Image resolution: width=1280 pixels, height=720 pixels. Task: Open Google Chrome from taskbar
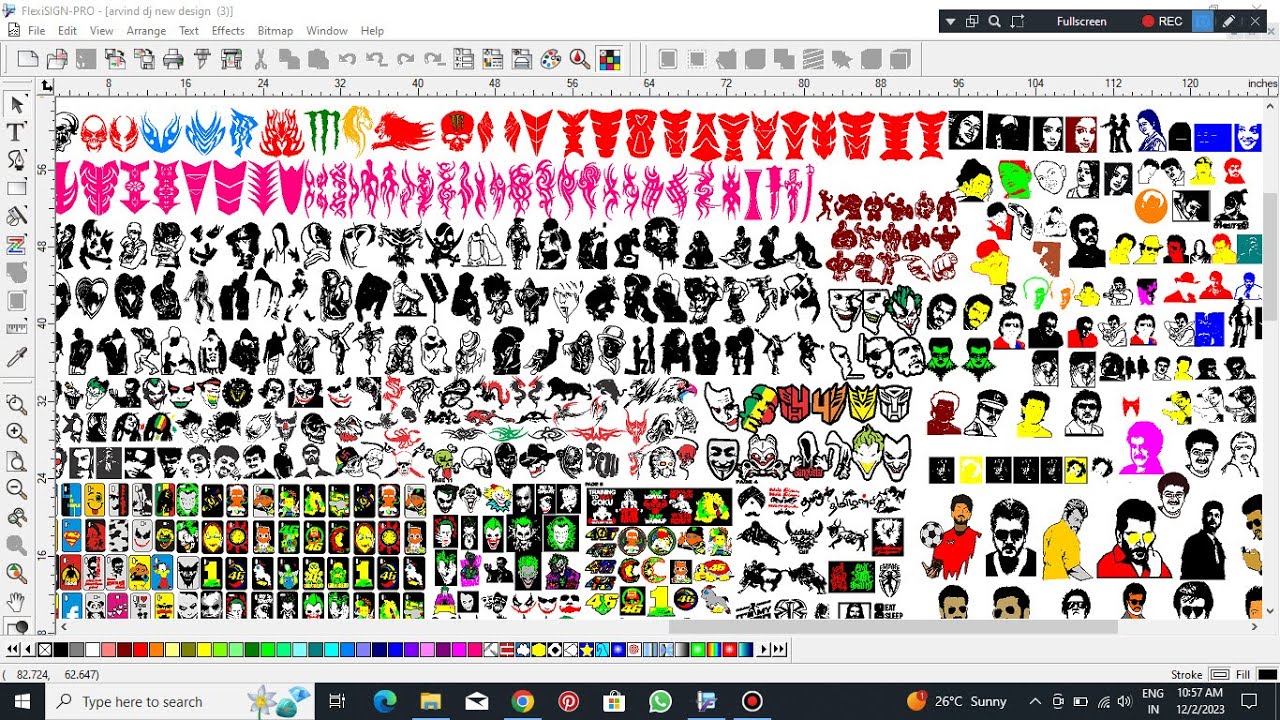point(522,701)
